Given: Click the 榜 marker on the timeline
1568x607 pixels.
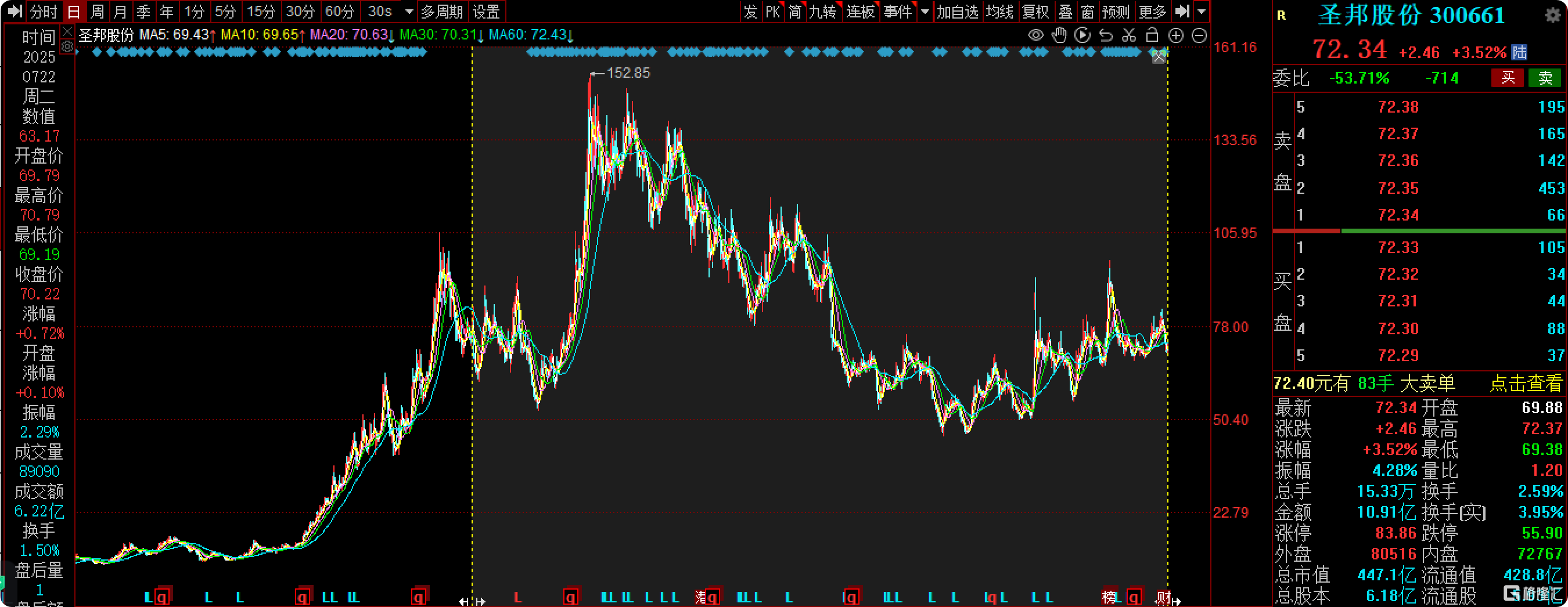Looking at the screenshot, I should coord(1110,597).
